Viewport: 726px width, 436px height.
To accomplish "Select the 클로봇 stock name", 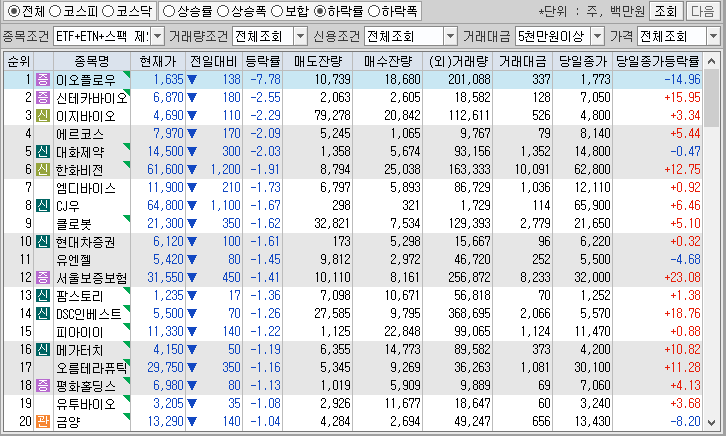I will (74, 224).
